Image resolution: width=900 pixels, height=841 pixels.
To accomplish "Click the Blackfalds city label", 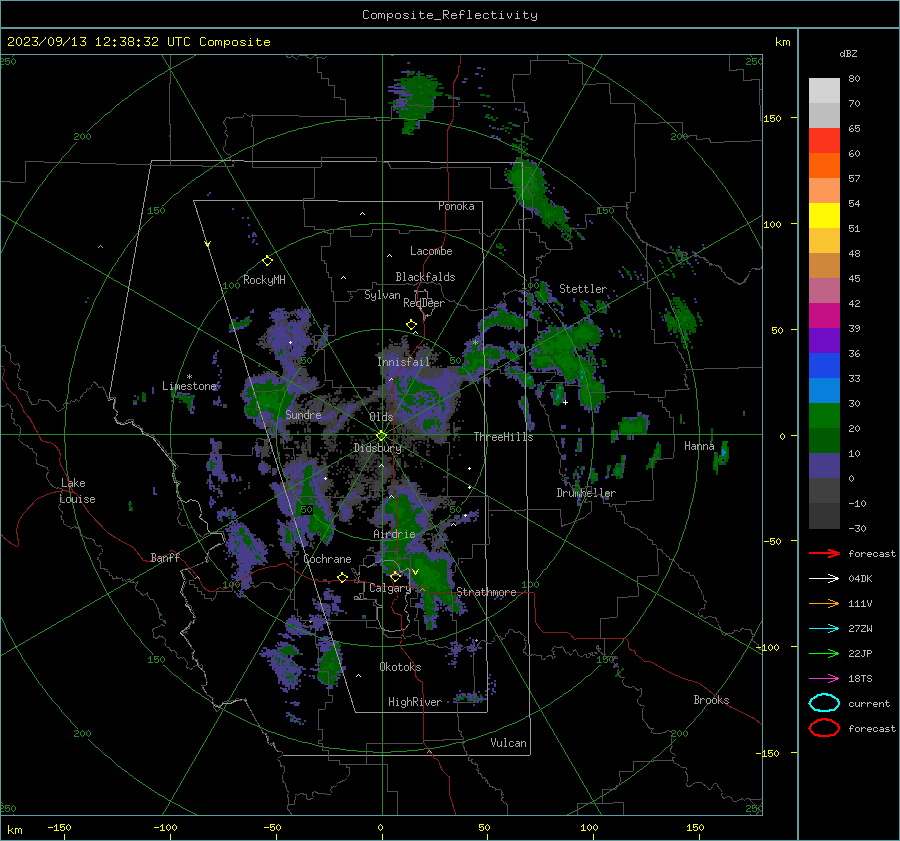I will (425, 277).
